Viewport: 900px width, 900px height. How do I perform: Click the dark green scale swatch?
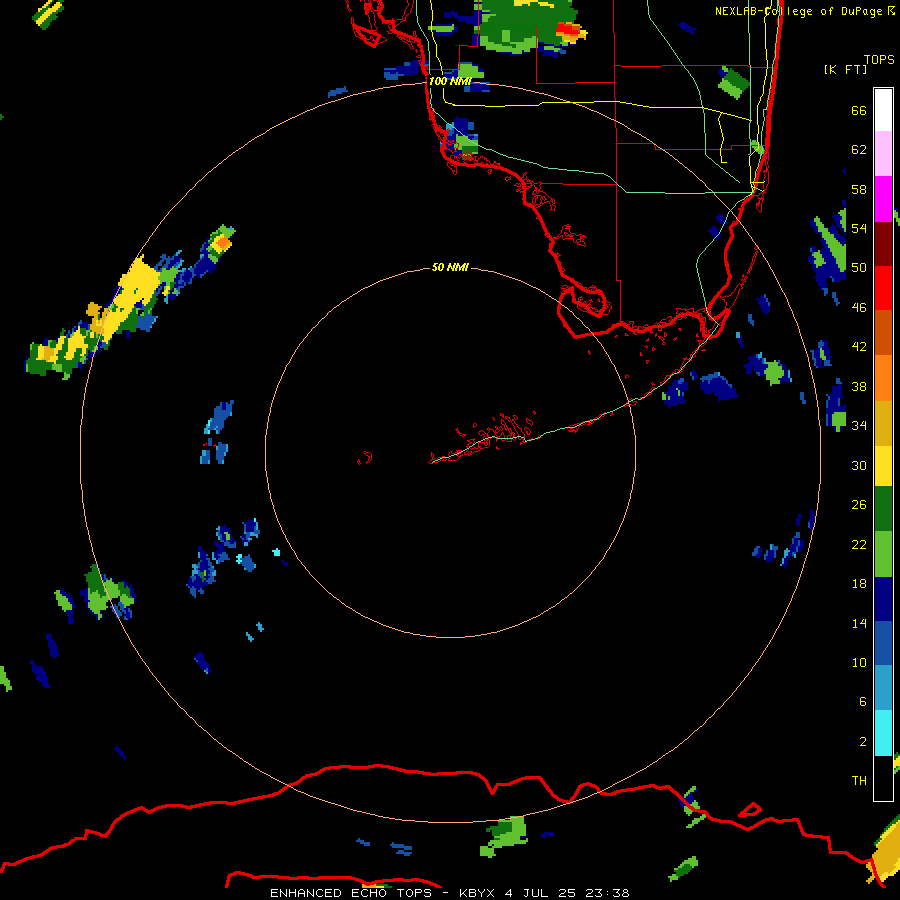[x=883, y=509]
